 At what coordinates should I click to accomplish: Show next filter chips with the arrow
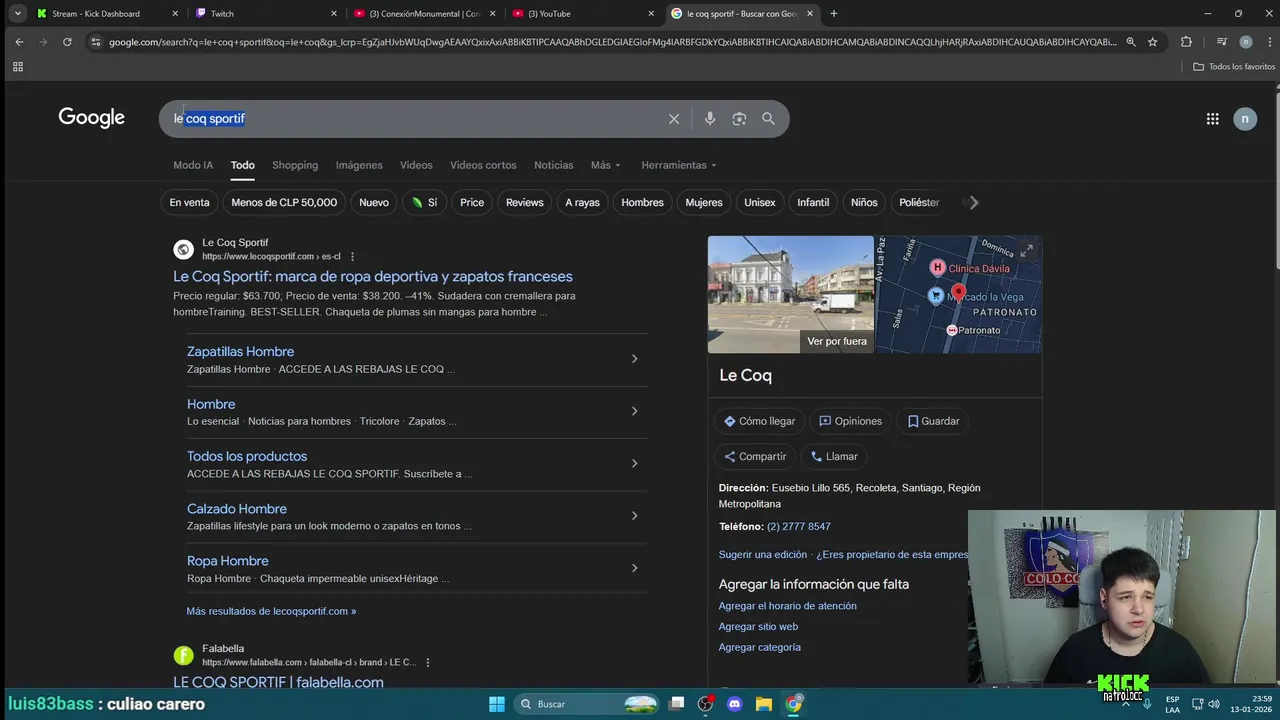click(974, 203)
